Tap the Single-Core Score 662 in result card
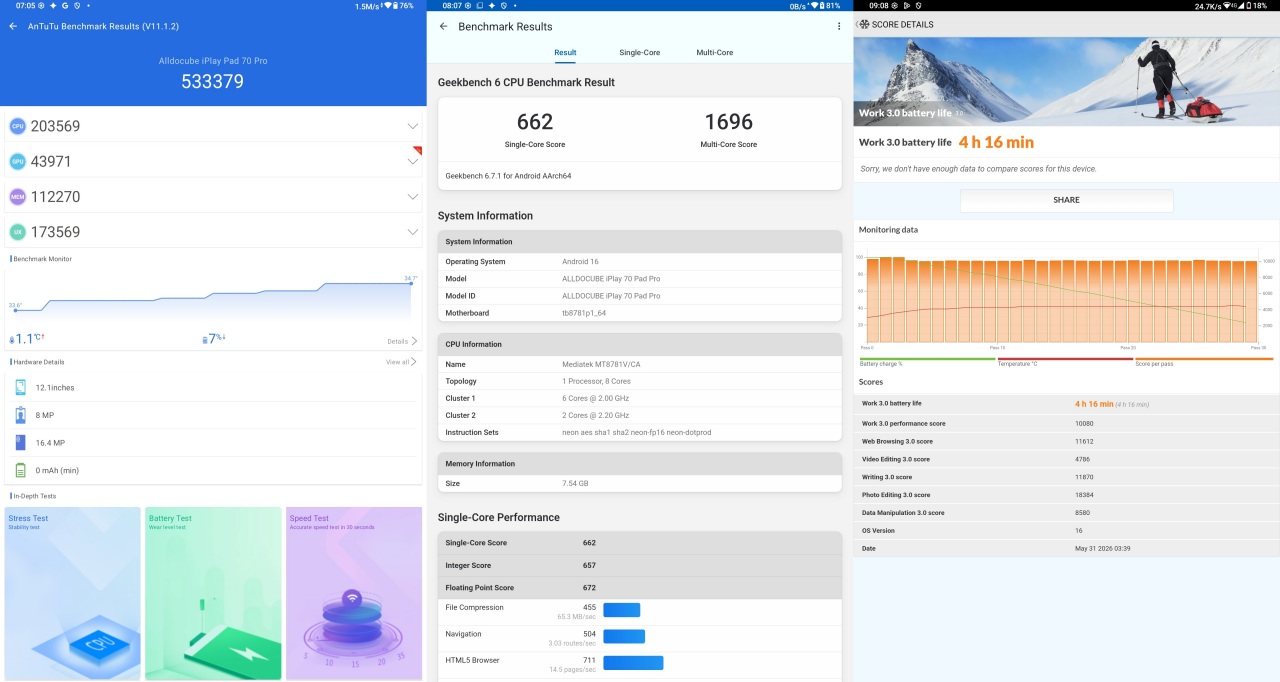 click(535, 122)
